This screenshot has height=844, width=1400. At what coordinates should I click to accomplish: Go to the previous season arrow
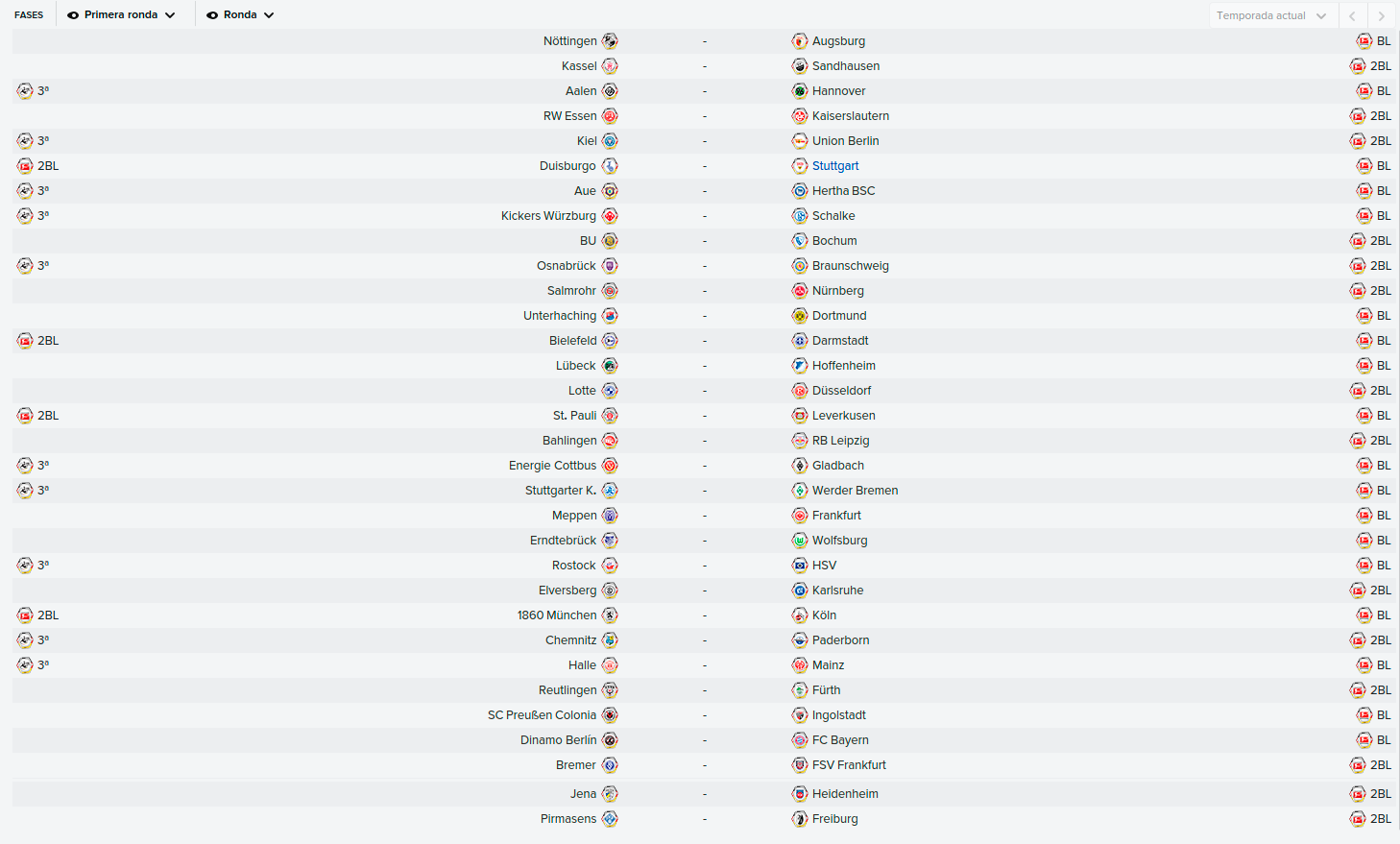pos(1352,15)
